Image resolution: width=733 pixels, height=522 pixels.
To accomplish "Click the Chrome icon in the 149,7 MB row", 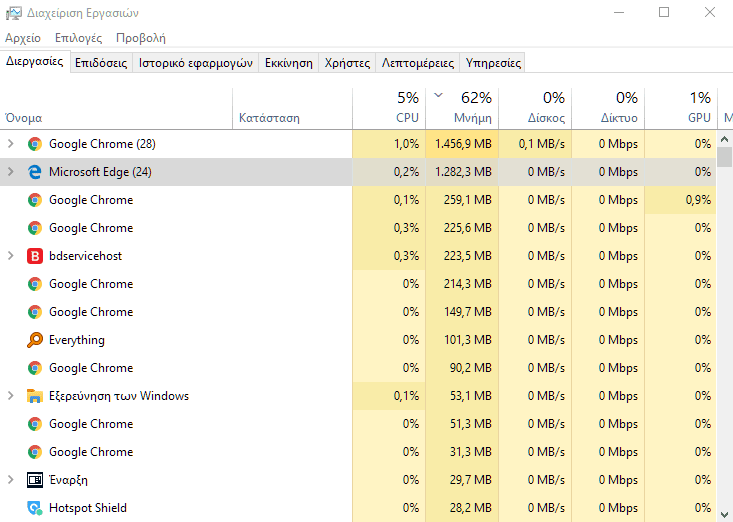I will [35, 312].
